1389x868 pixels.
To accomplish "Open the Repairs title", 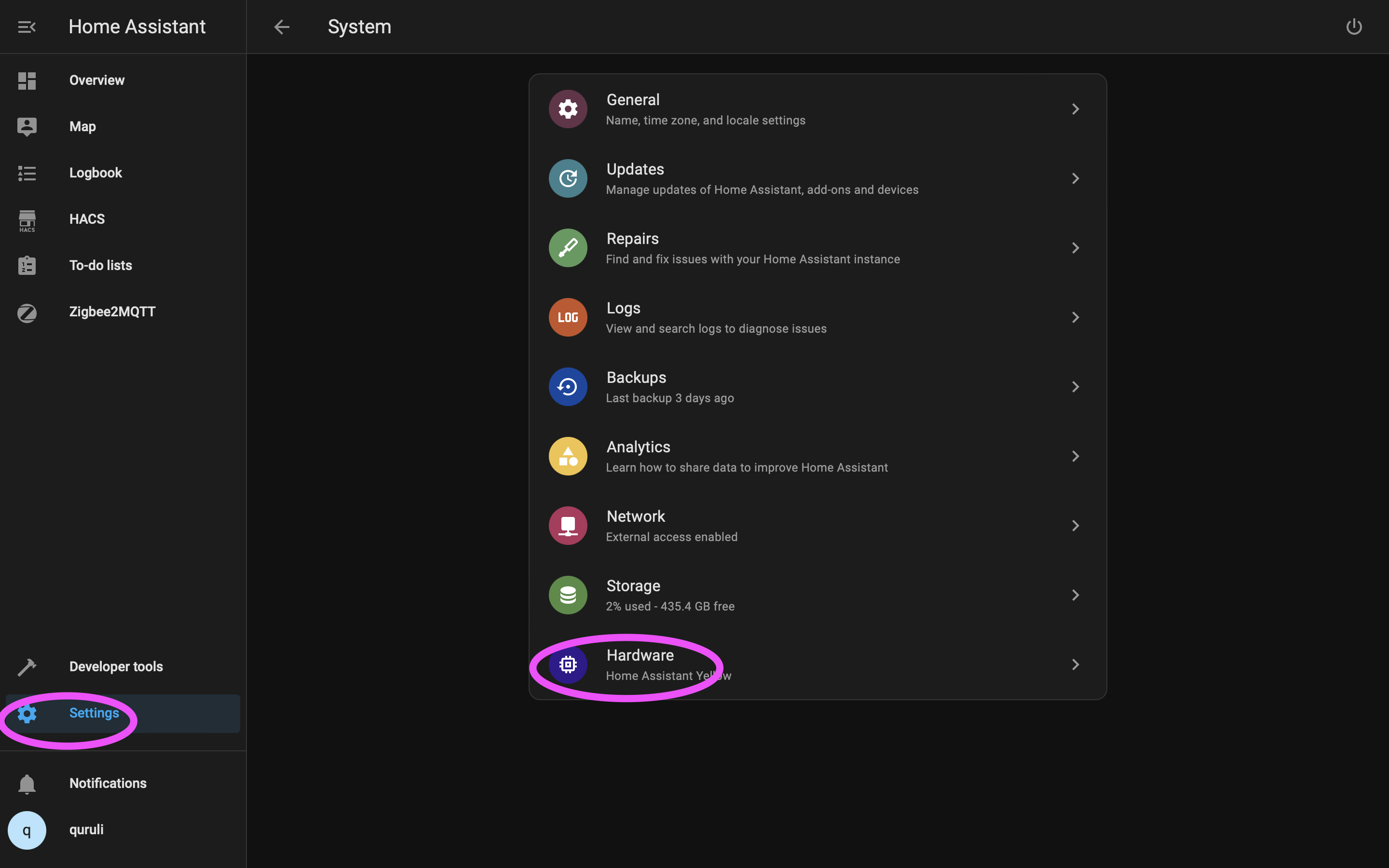I will pyautogui.click(x=632, y=239).
